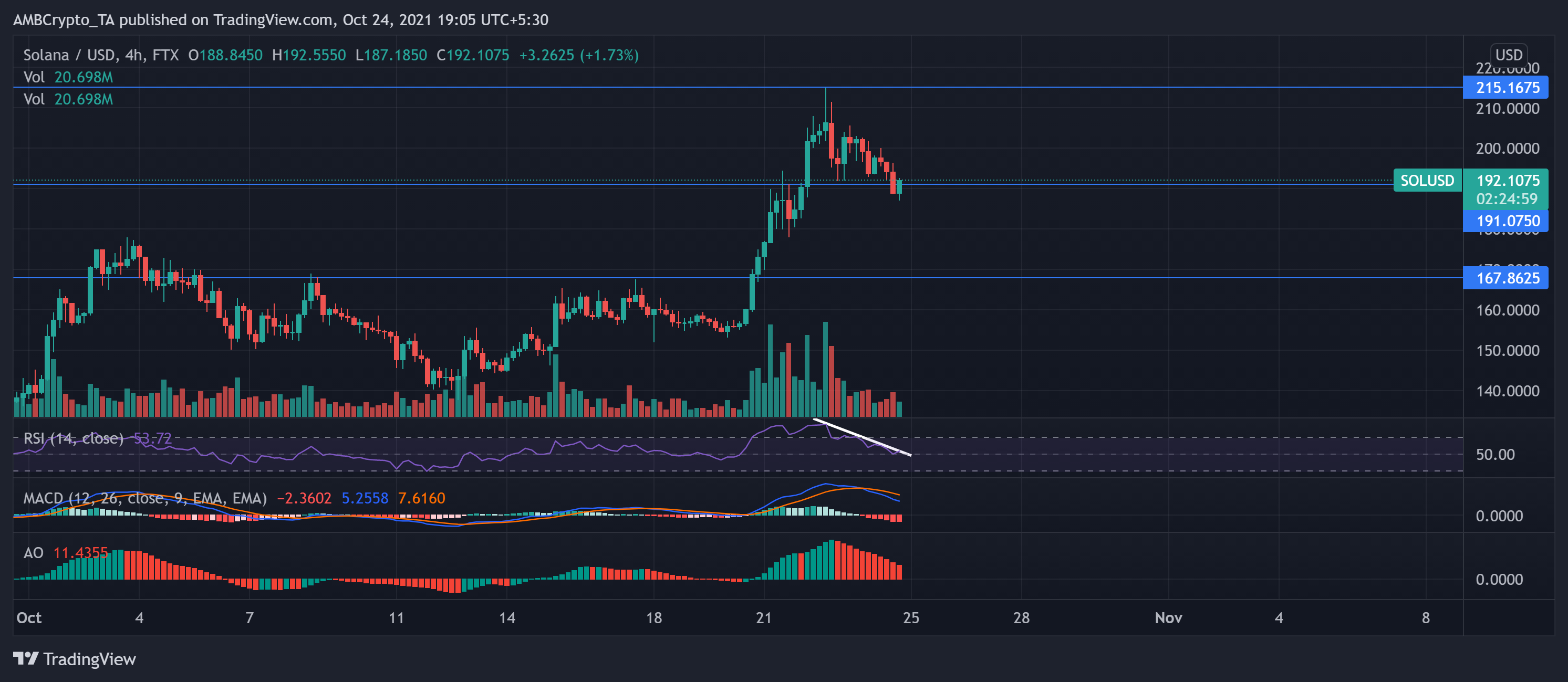This screenshot has height=682, width=1568.
Task: Select the 215.1675 horizontal line price label
Action: (1507, 88)
